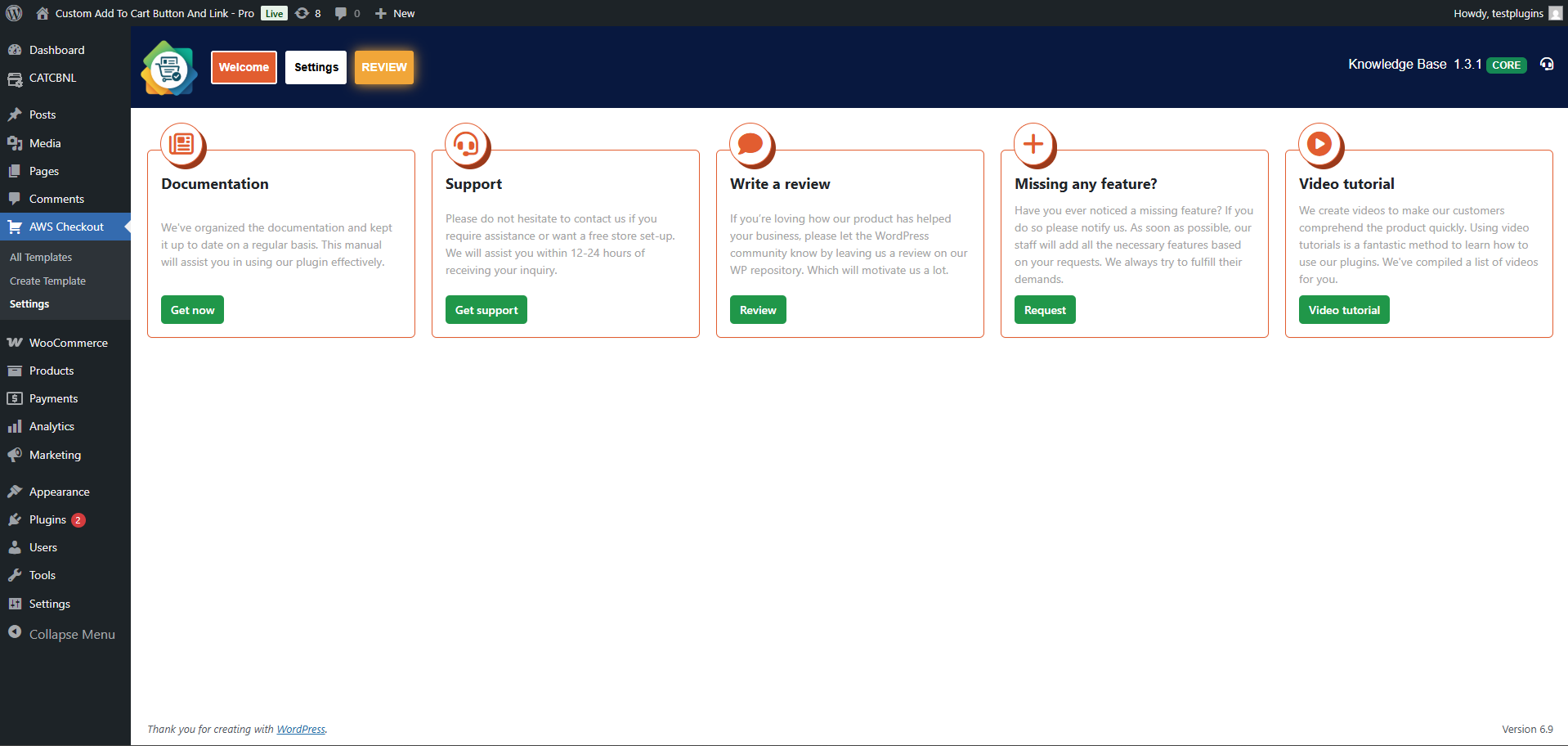The width and height of the screenshot is (1568, 746).
Task: Click the WooCommerce logo icon
Action: click(15, 343)
